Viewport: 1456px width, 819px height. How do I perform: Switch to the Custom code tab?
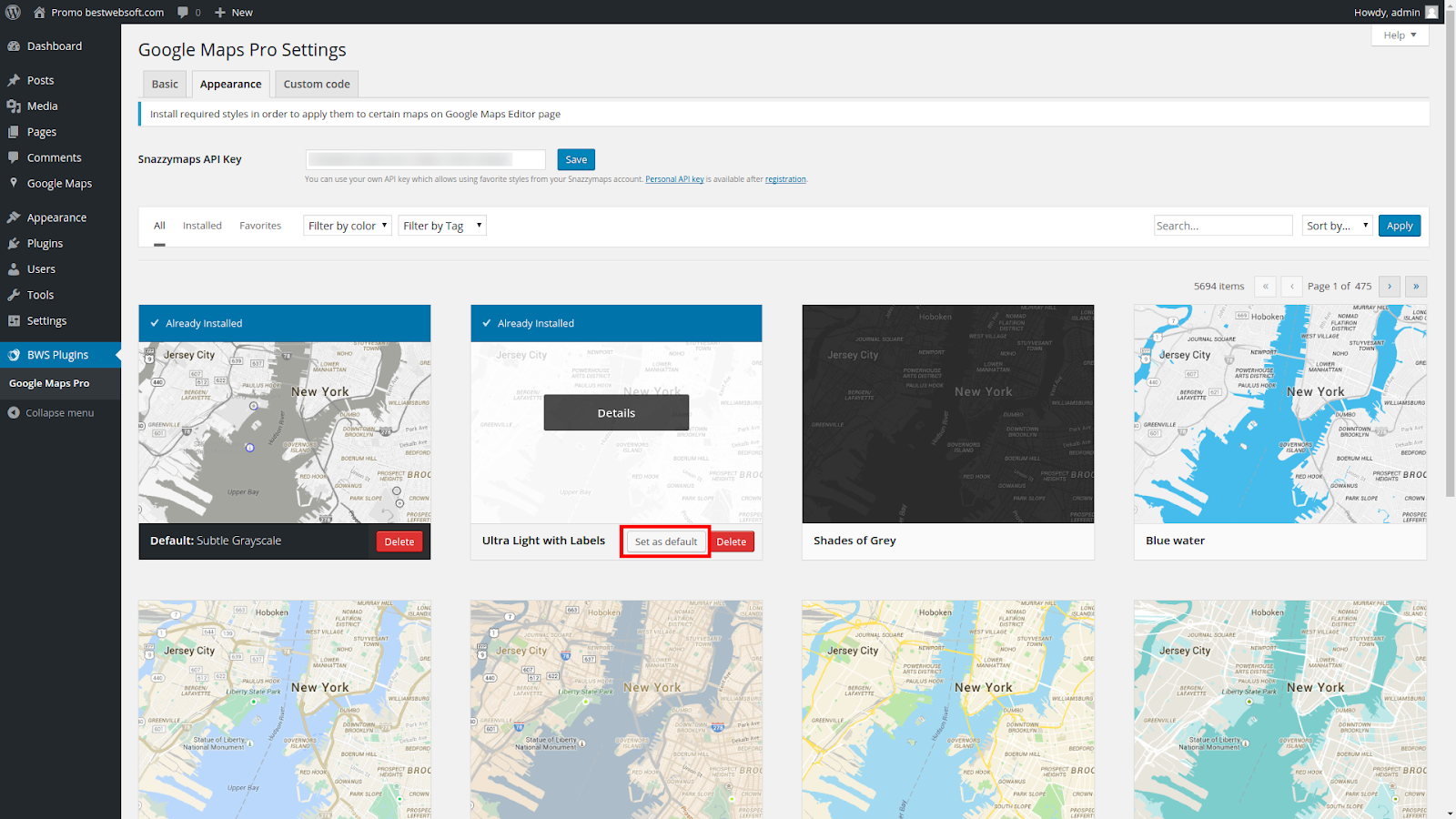(317, 84)
